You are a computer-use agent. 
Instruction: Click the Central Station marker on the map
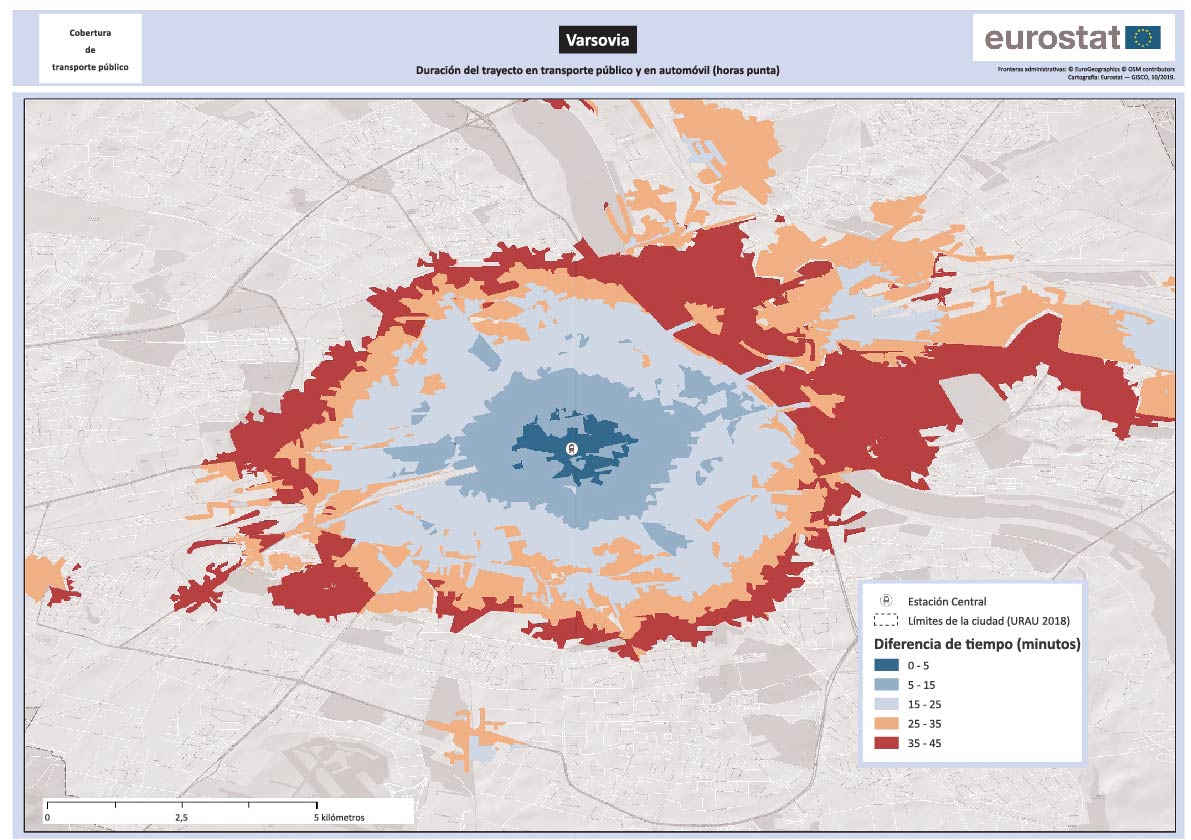tap(572, 449)
